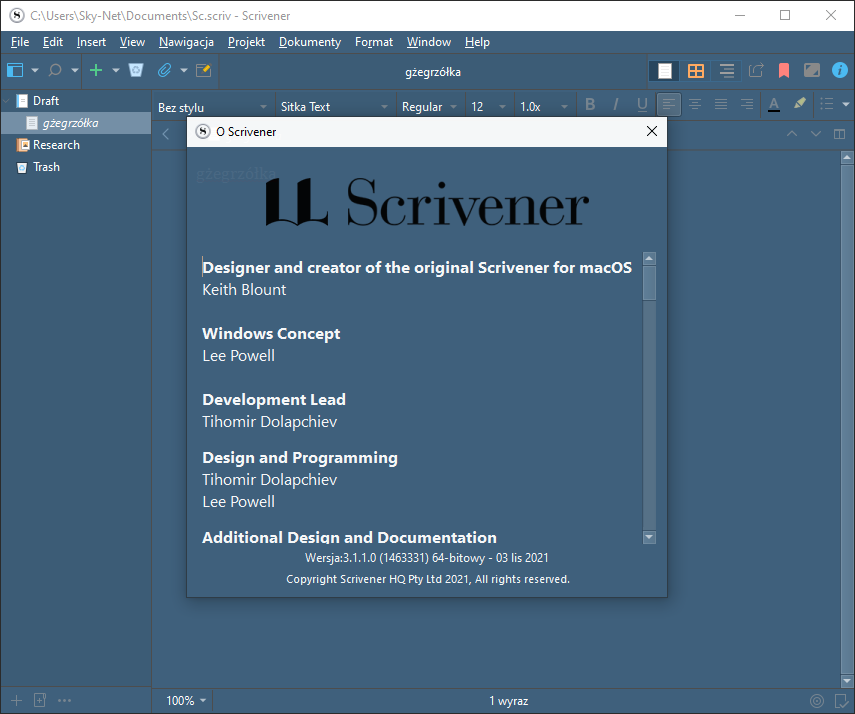Select align center
The image size is (855, 714).
695,104
